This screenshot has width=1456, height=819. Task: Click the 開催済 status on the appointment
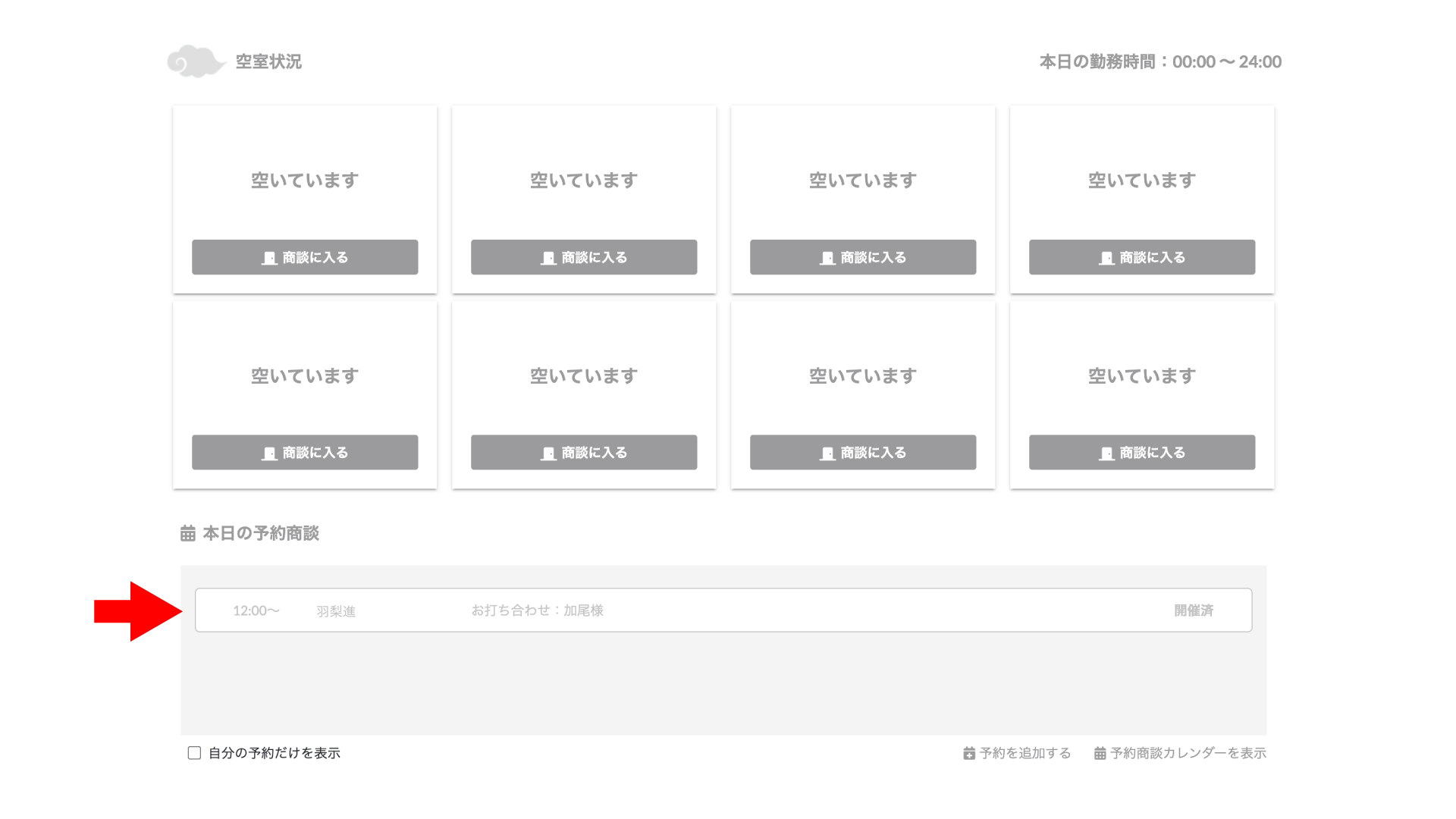(1194, 610)
